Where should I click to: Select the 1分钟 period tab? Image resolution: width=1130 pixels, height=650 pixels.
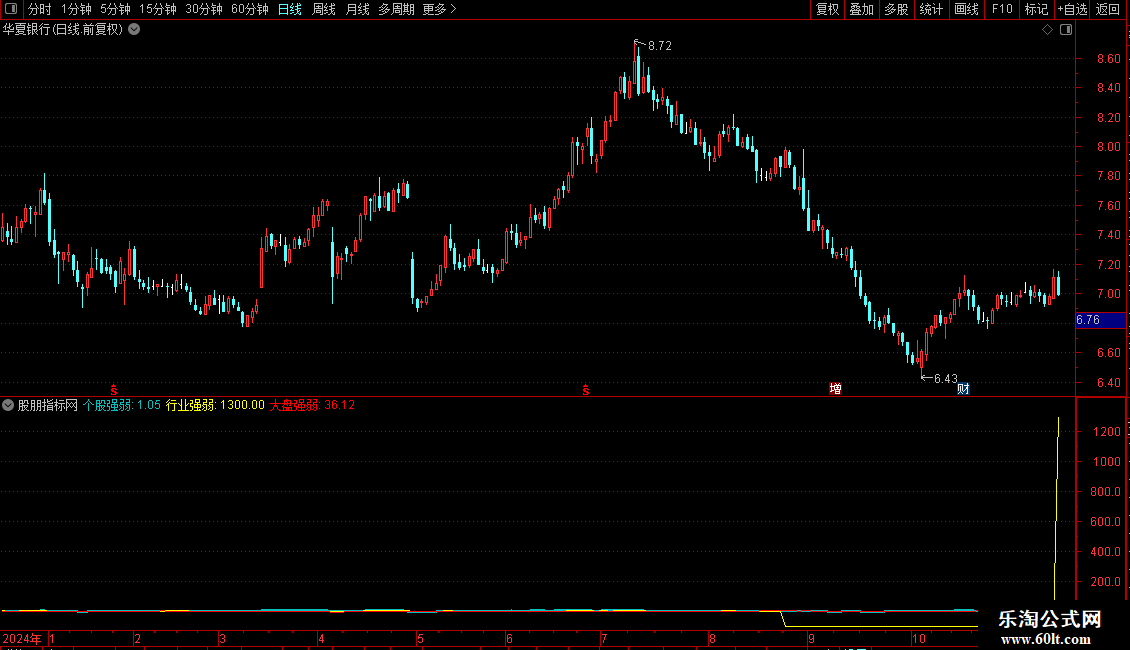[x=76, y=9]
